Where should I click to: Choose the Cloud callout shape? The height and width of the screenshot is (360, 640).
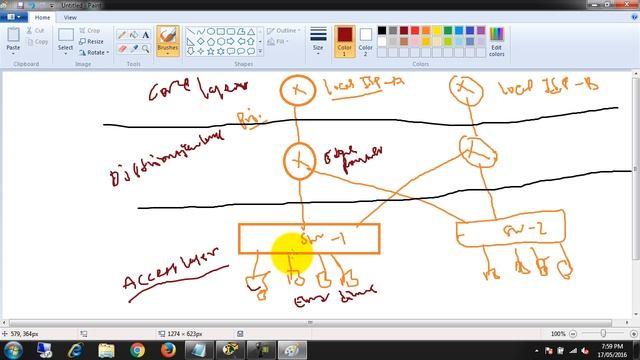pyautogui.click(x=251, y=51)
